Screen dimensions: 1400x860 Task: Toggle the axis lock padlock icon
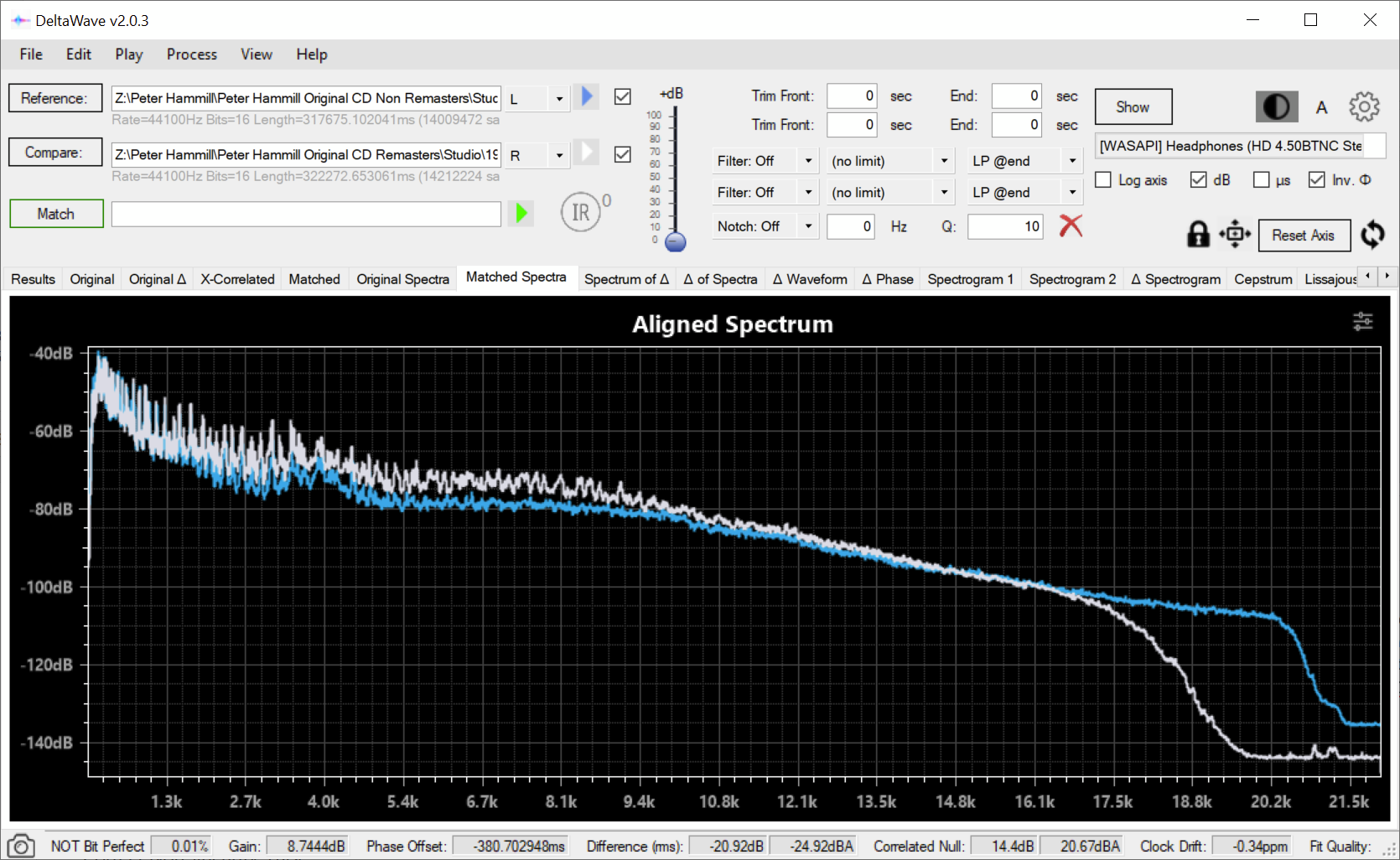[1198, 234]
